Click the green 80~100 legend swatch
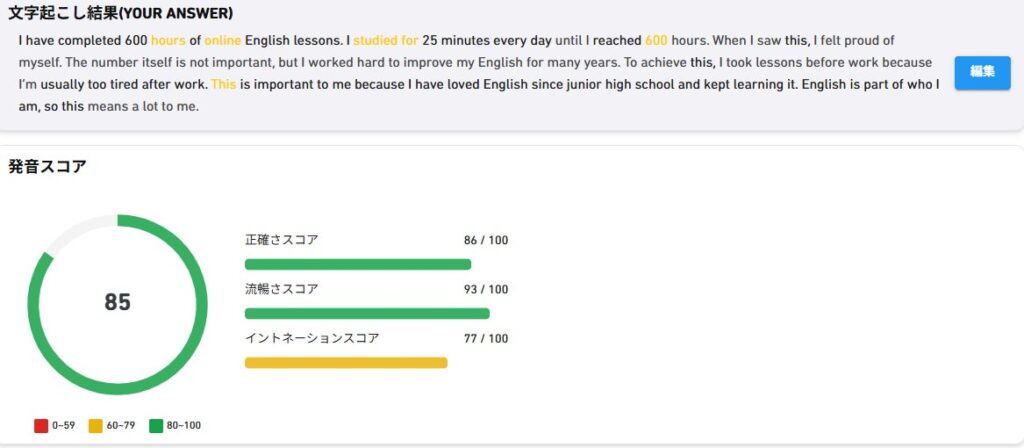This screenshot has width=1024, height=448. (156, 426)
